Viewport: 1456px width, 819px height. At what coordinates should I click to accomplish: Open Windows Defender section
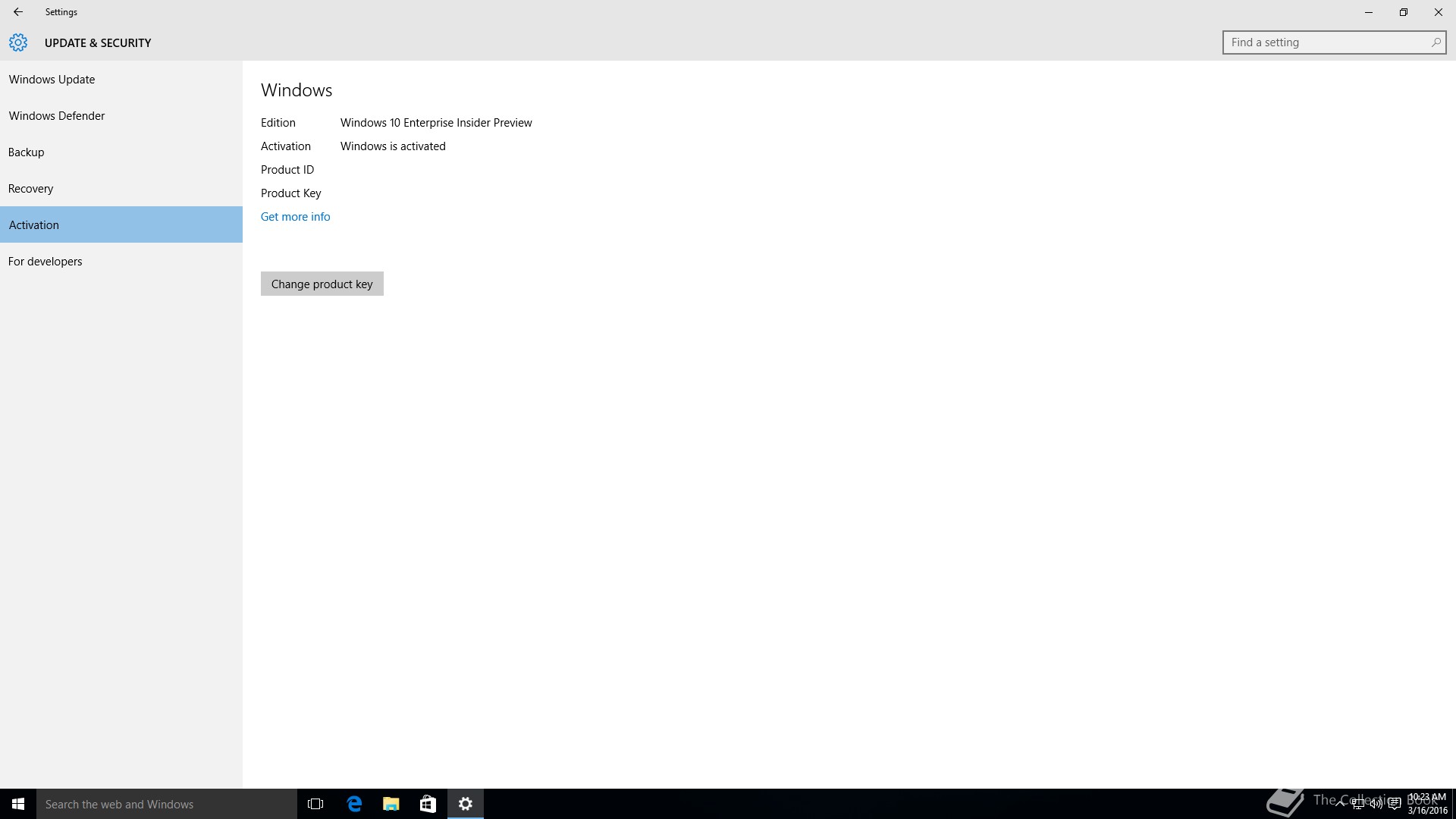tap(121, 115)
